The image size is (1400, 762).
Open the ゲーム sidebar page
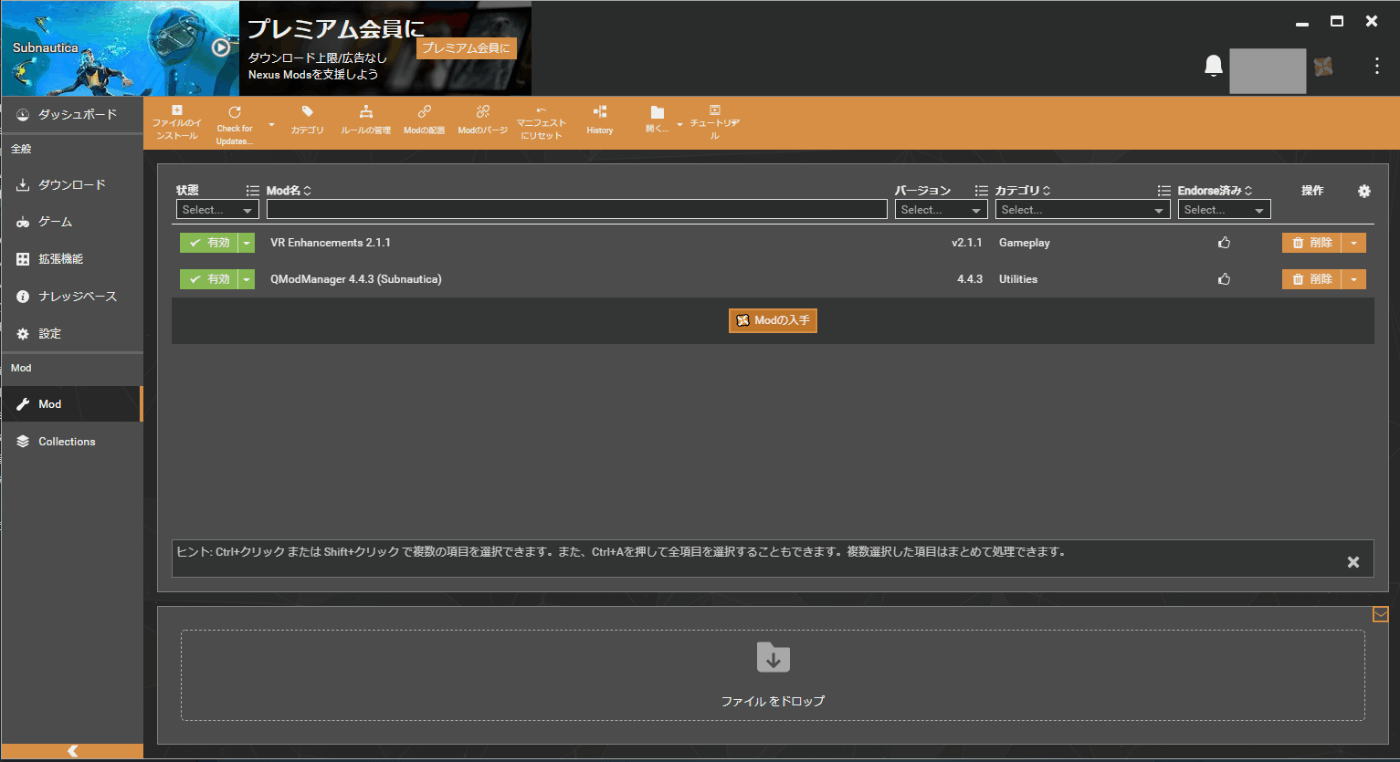coord(71,222)
